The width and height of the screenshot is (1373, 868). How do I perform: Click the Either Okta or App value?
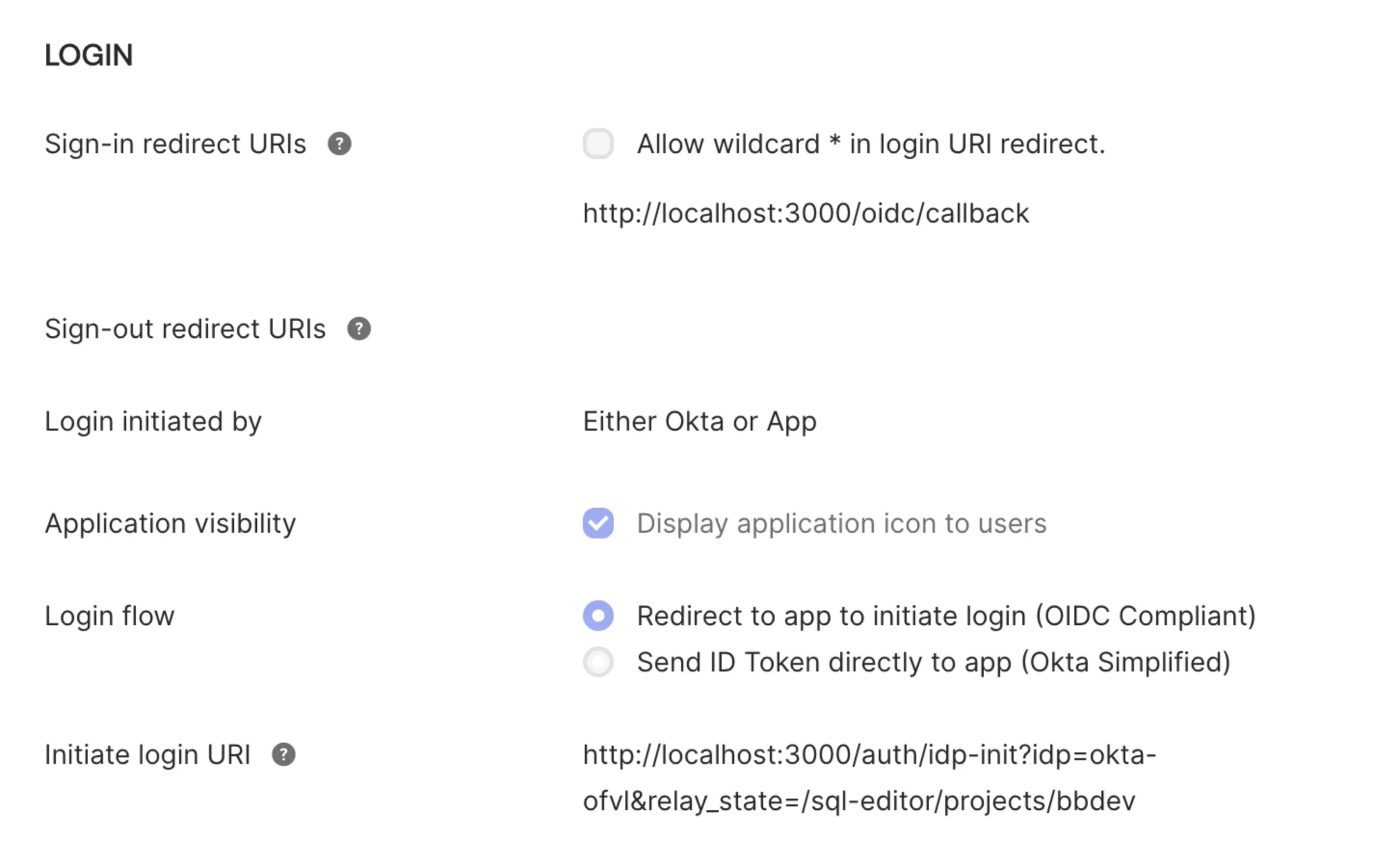click(699, 422)
